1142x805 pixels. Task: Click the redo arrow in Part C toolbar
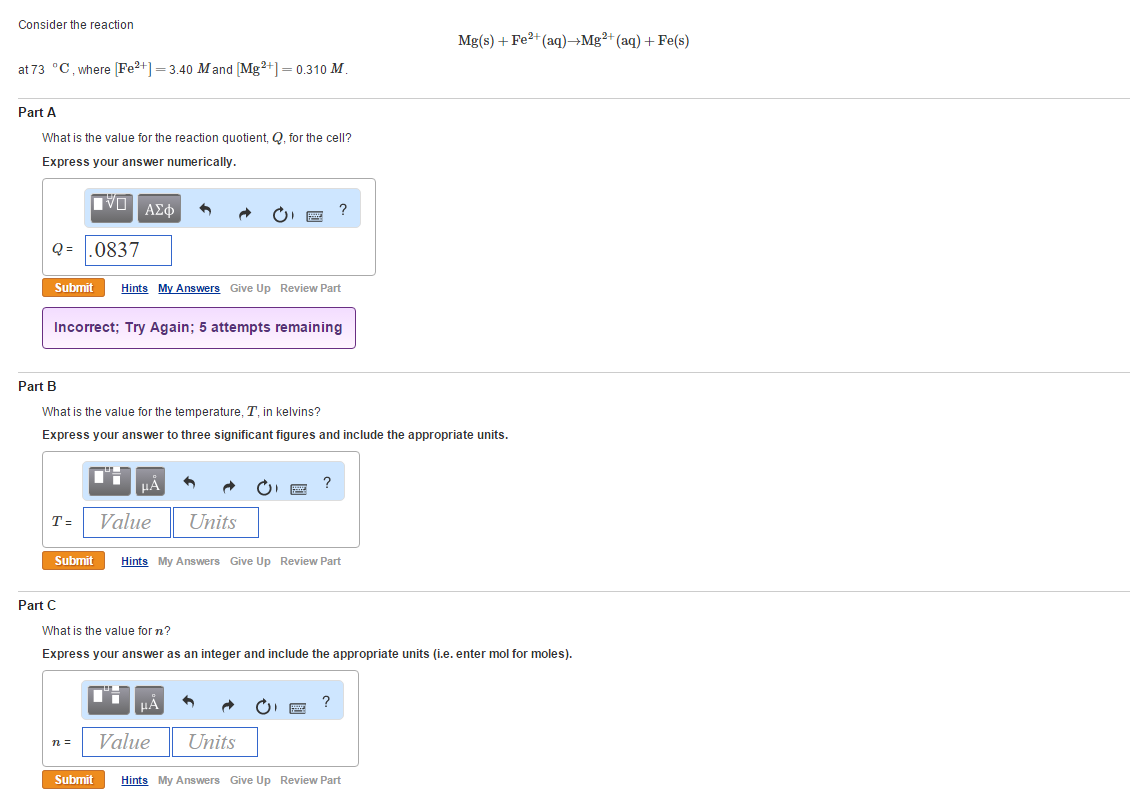coord(228,703)
